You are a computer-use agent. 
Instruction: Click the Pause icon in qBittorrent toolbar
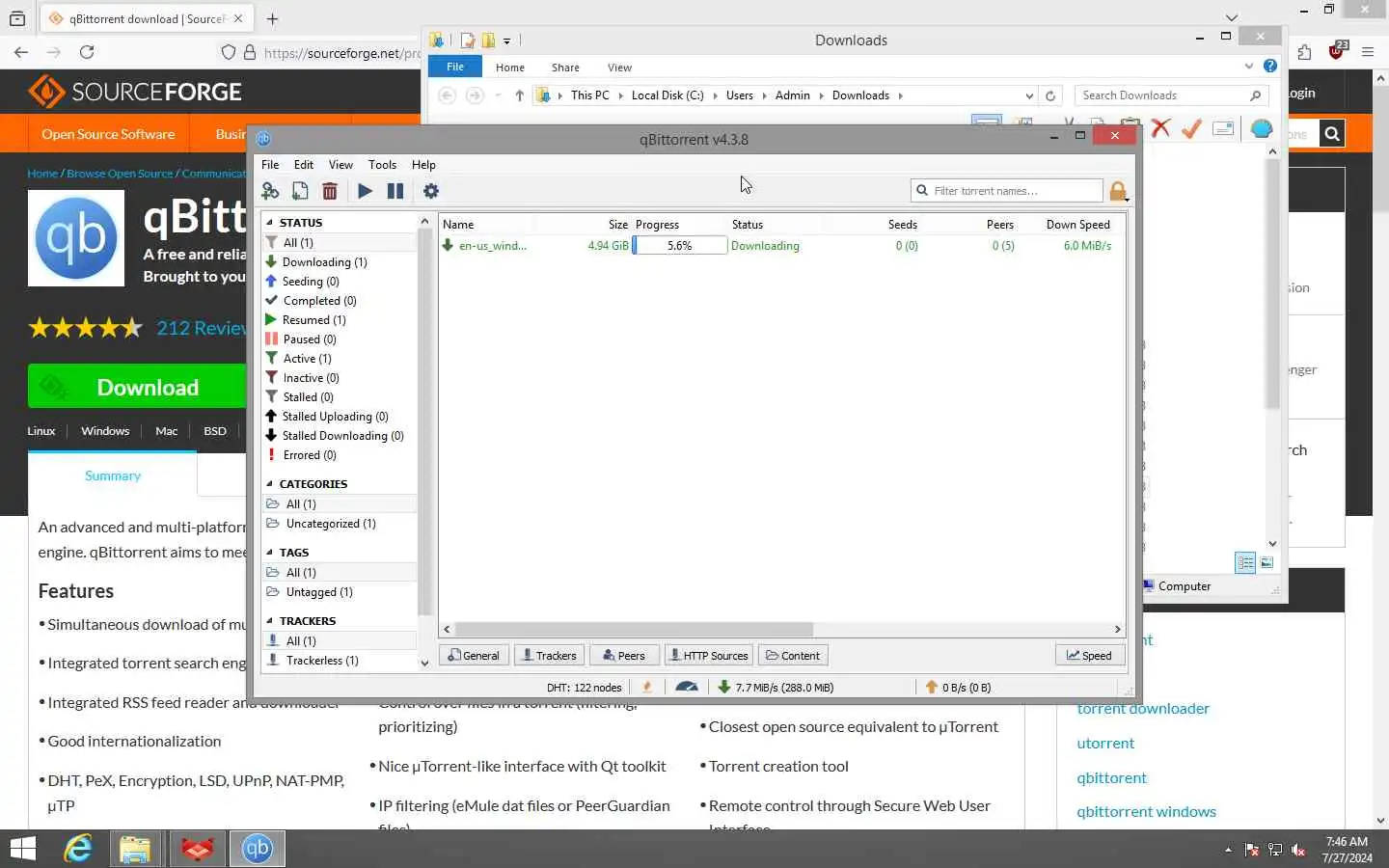[x=395, y=191]
